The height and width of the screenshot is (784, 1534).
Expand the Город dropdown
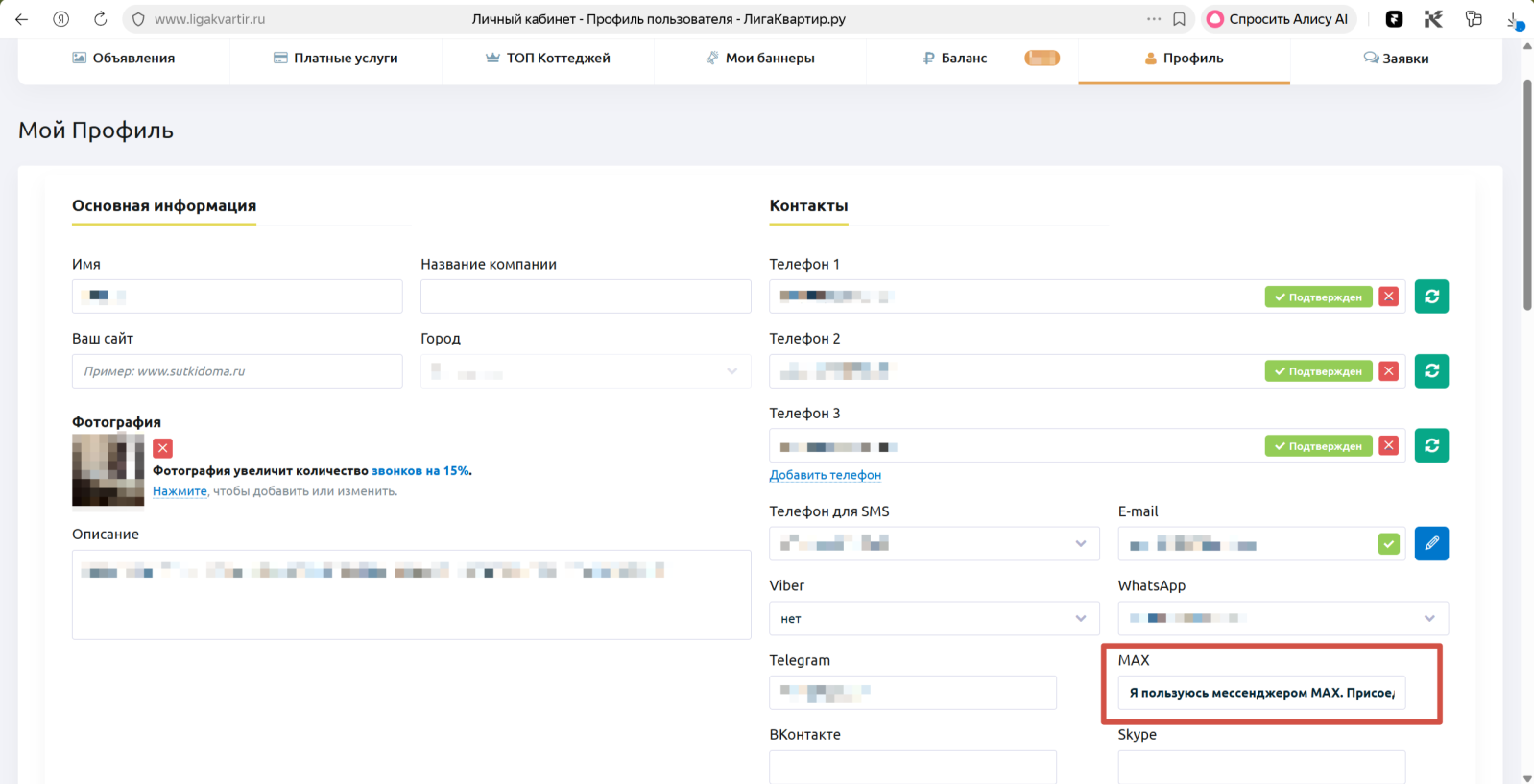586,371
